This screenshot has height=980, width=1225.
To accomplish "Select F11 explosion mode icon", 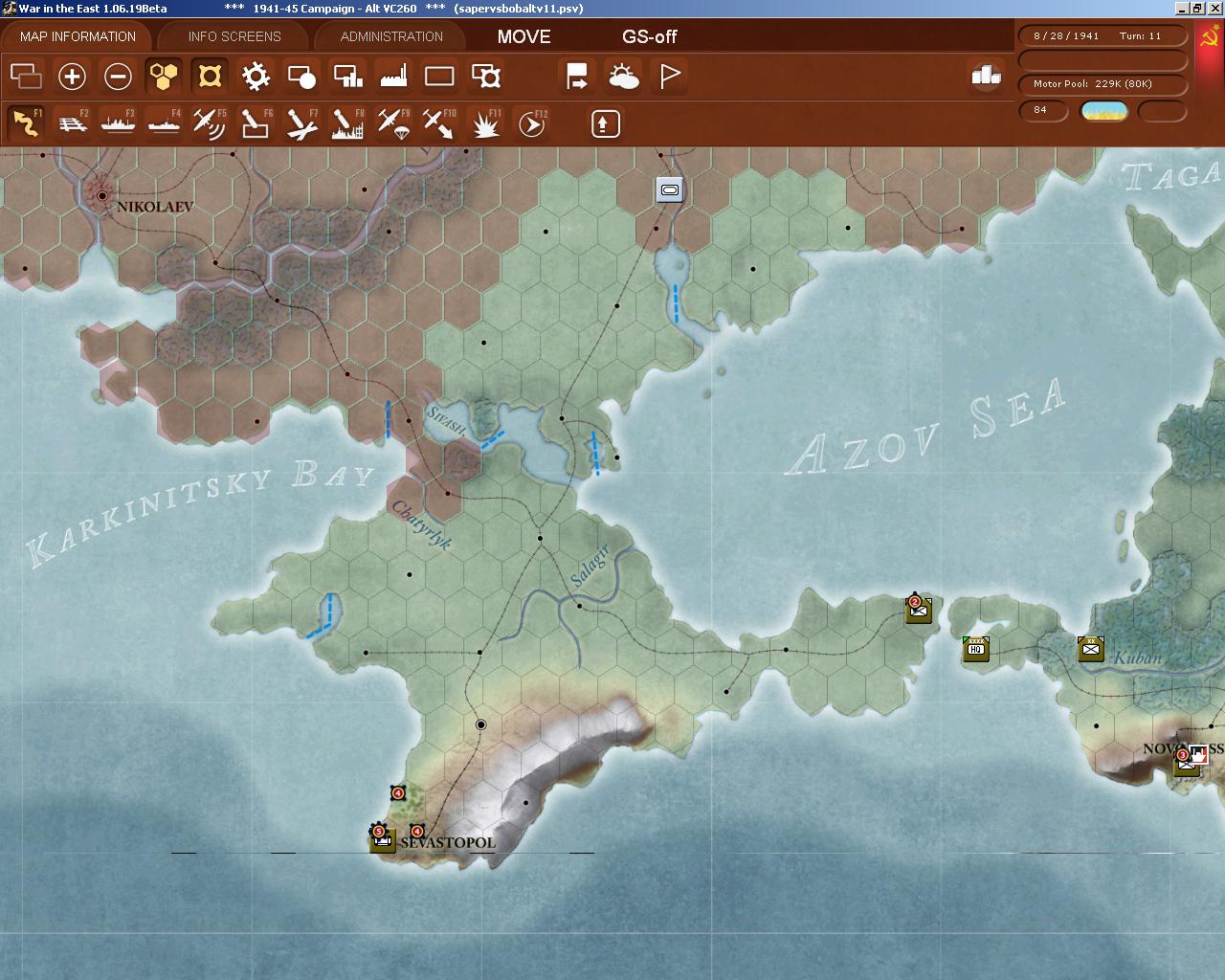I will tap(485, 123).
